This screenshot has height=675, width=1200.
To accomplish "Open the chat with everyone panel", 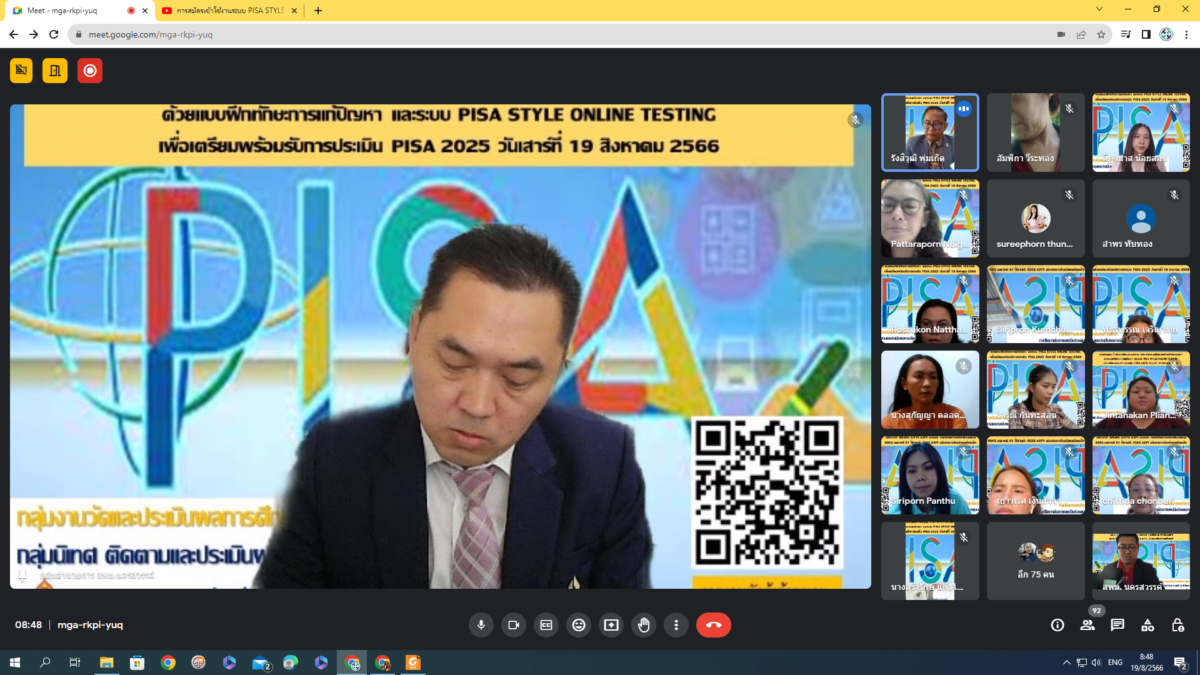I will [1117, 625].
